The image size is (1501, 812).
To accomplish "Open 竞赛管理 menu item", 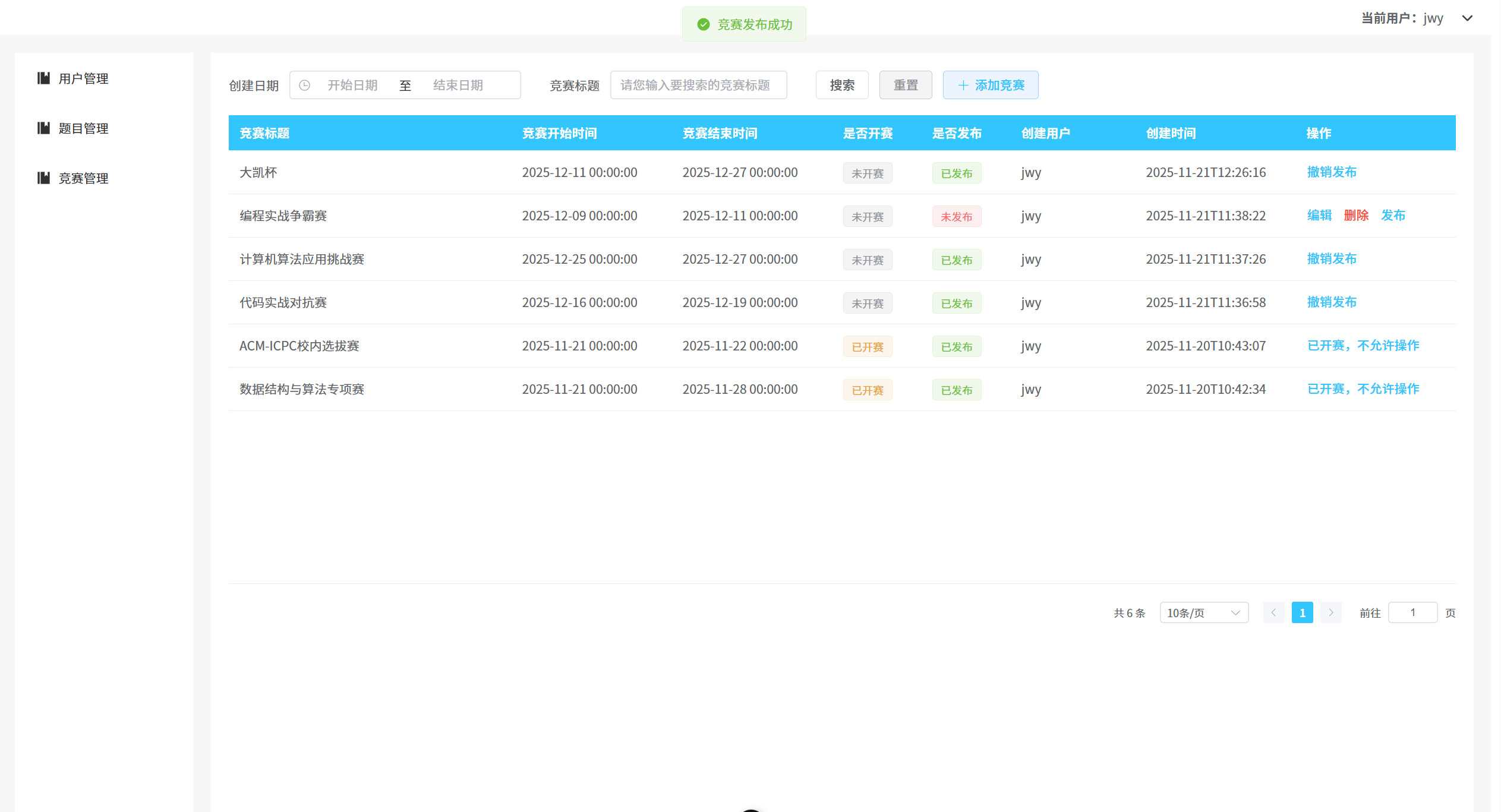I will tap(83, 178).
